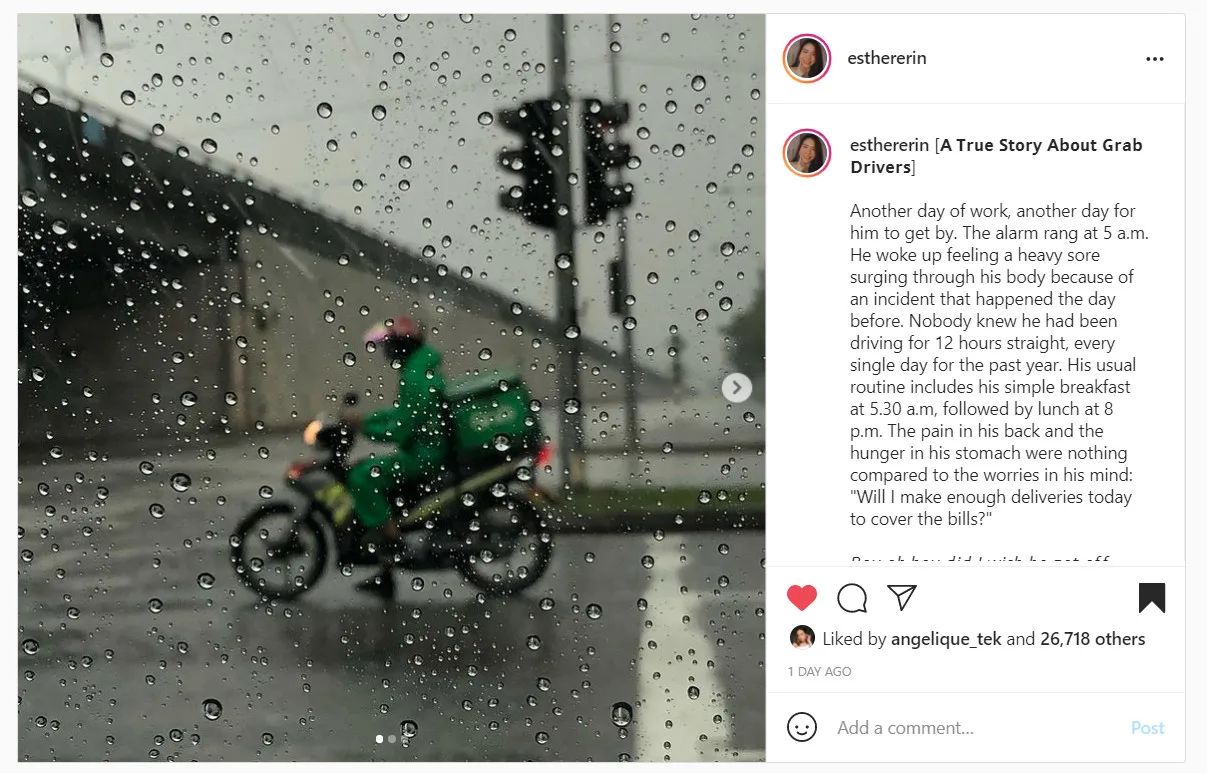Open the three-dot more options menu
Viewport: 1207px width, 773px height.
point(1155,59)
